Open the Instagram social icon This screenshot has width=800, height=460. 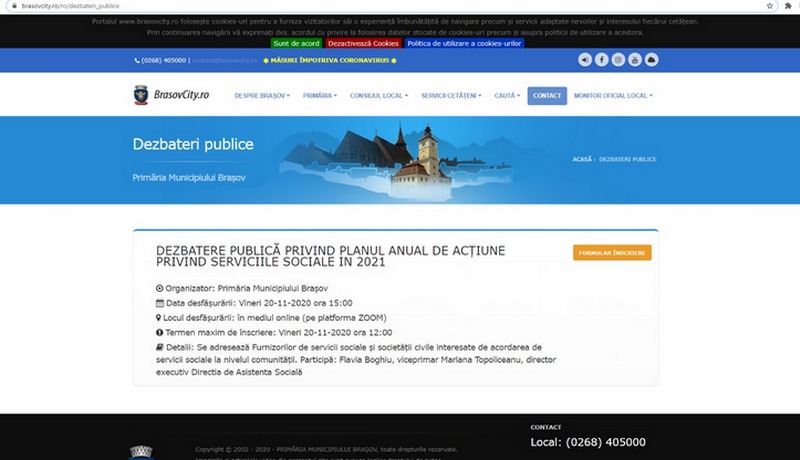coord(619,60)
